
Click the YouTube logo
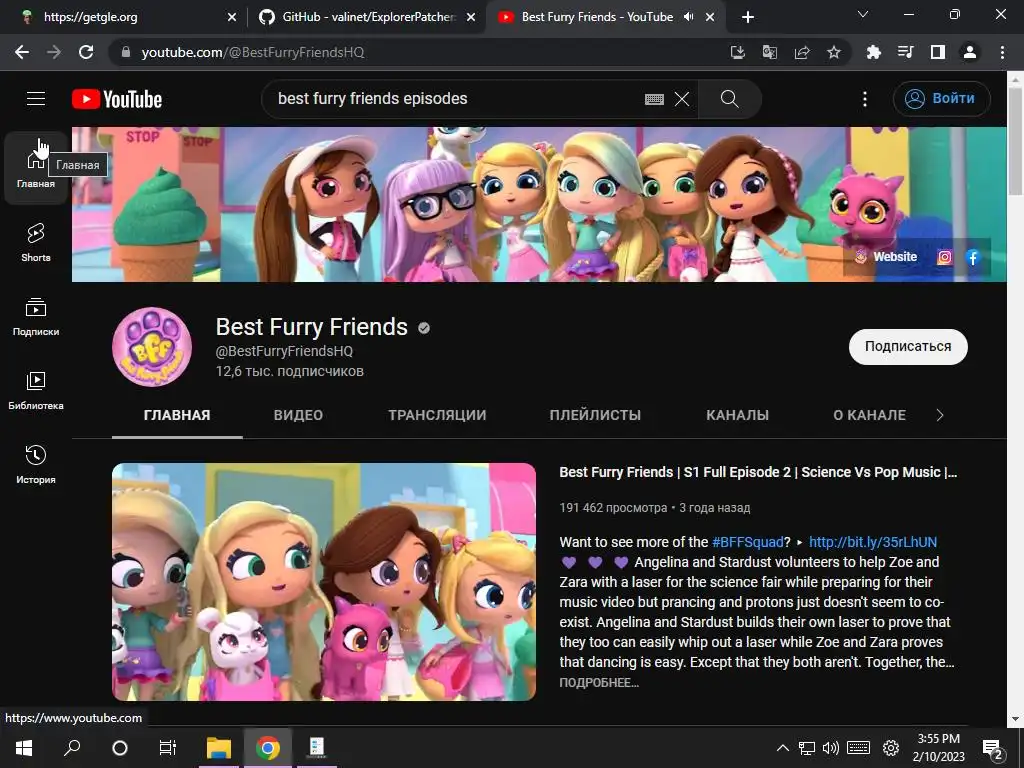coord(117,99)
